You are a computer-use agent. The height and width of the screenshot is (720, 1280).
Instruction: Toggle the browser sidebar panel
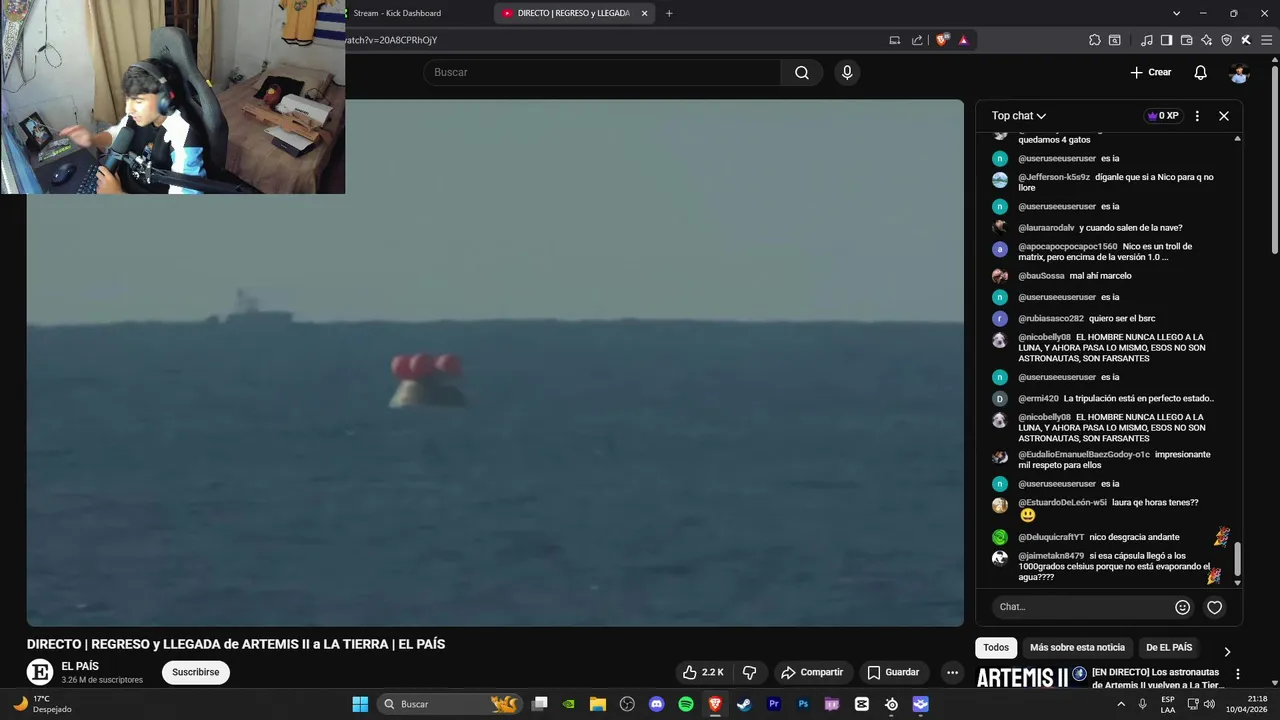point(1166,40)
